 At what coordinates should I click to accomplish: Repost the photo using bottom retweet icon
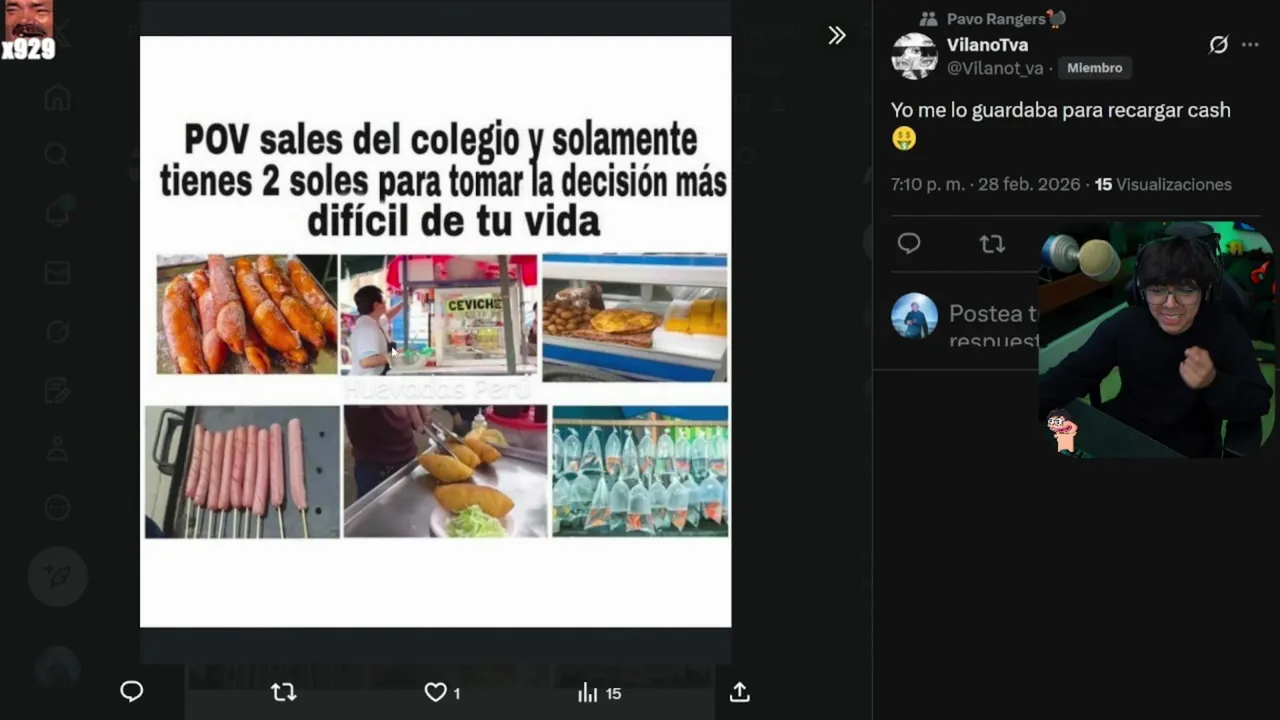tap(284, 692)
